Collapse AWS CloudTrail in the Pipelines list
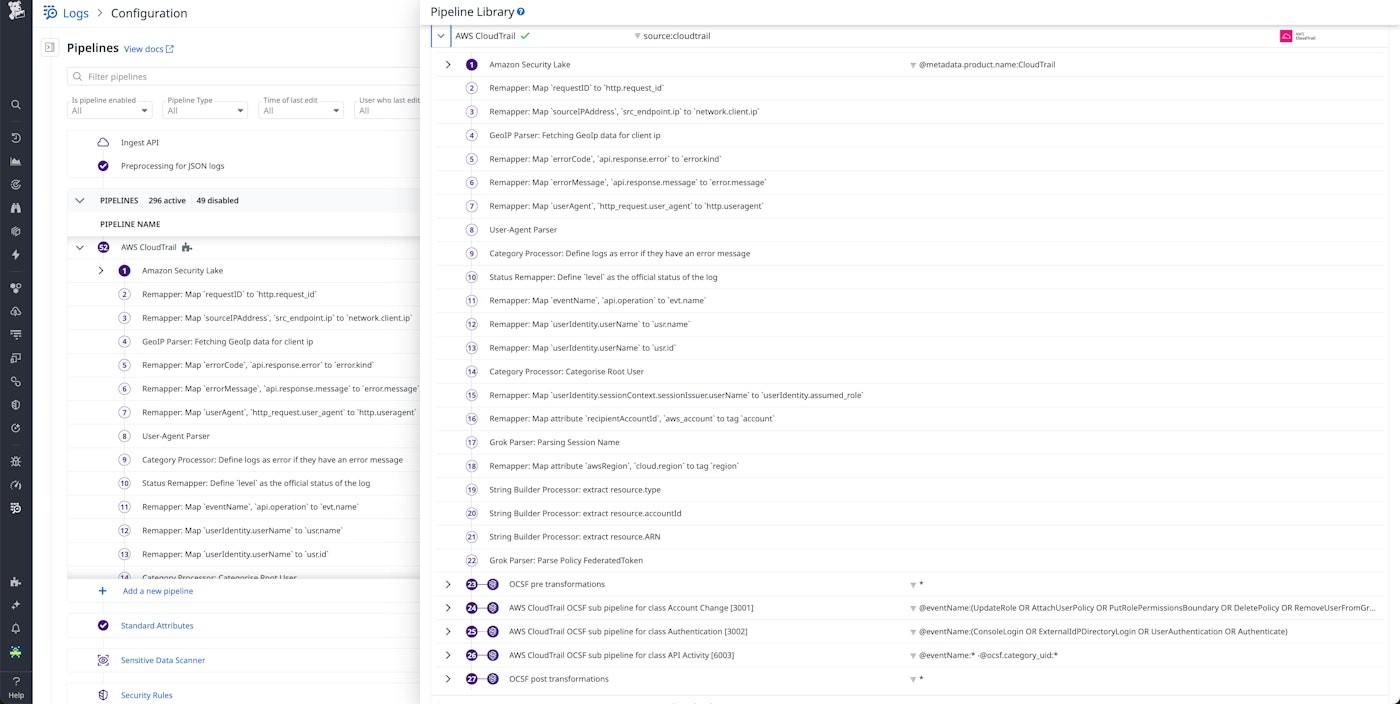This screenshot has height=704, width=1400. (80, 247)
